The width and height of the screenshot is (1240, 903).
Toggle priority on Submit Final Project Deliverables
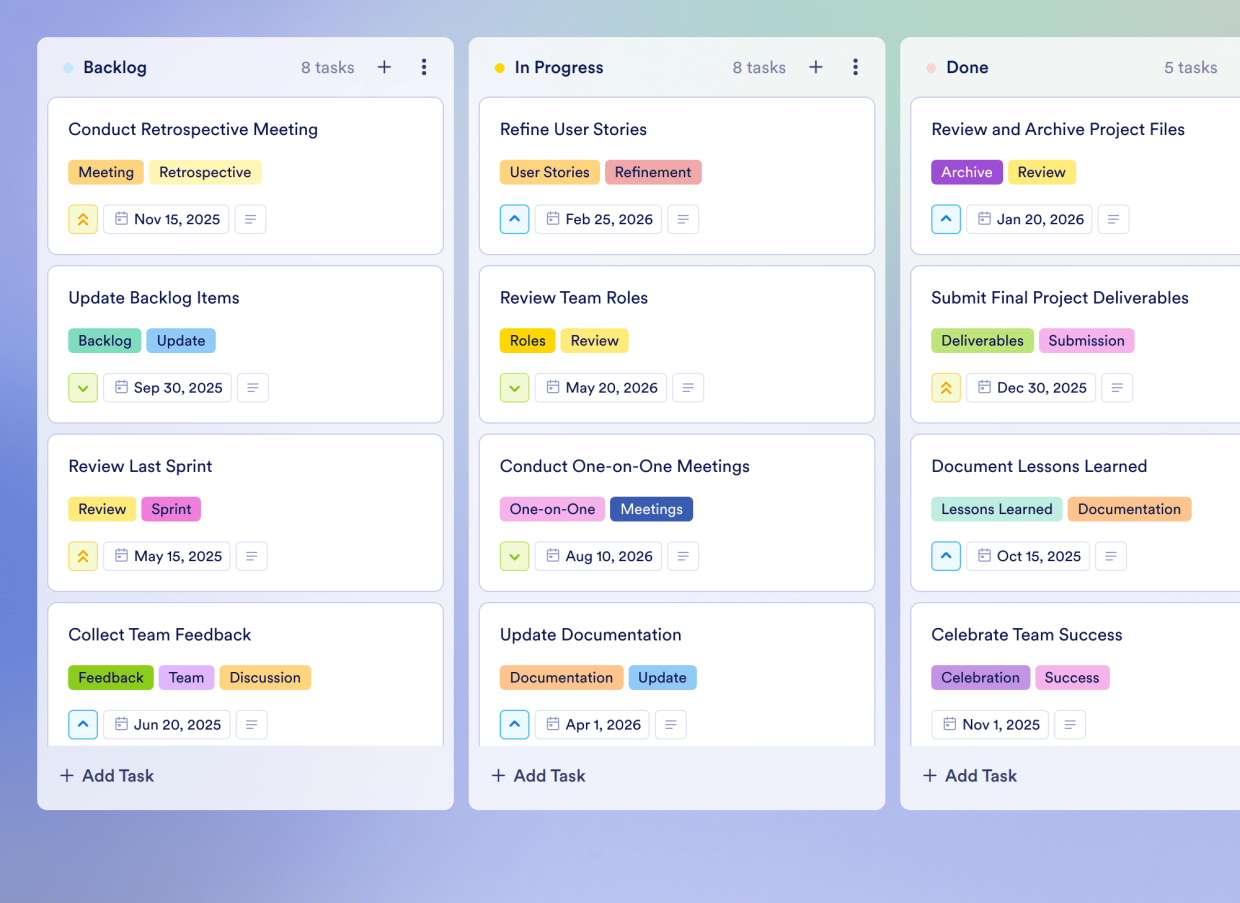pyautogui.click(x=946, y=387)
